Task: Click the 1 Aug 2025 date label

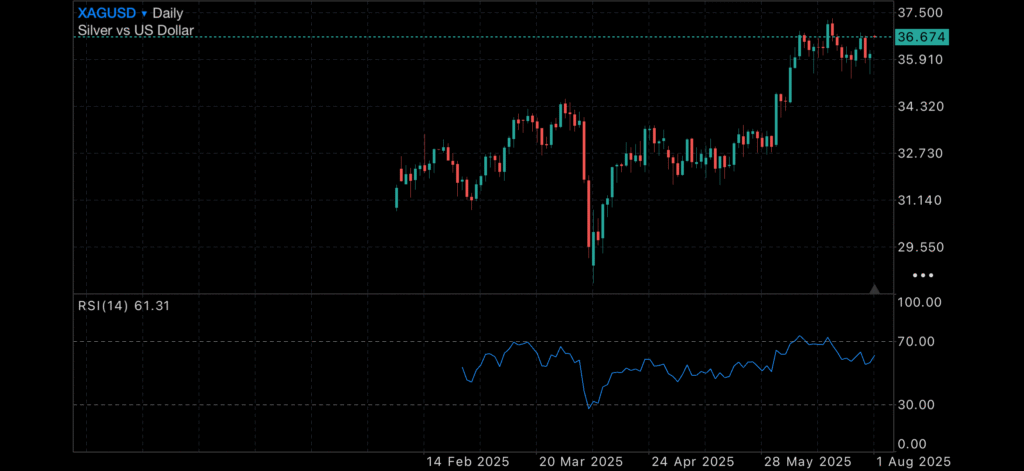Action: [x=912, y=462]
